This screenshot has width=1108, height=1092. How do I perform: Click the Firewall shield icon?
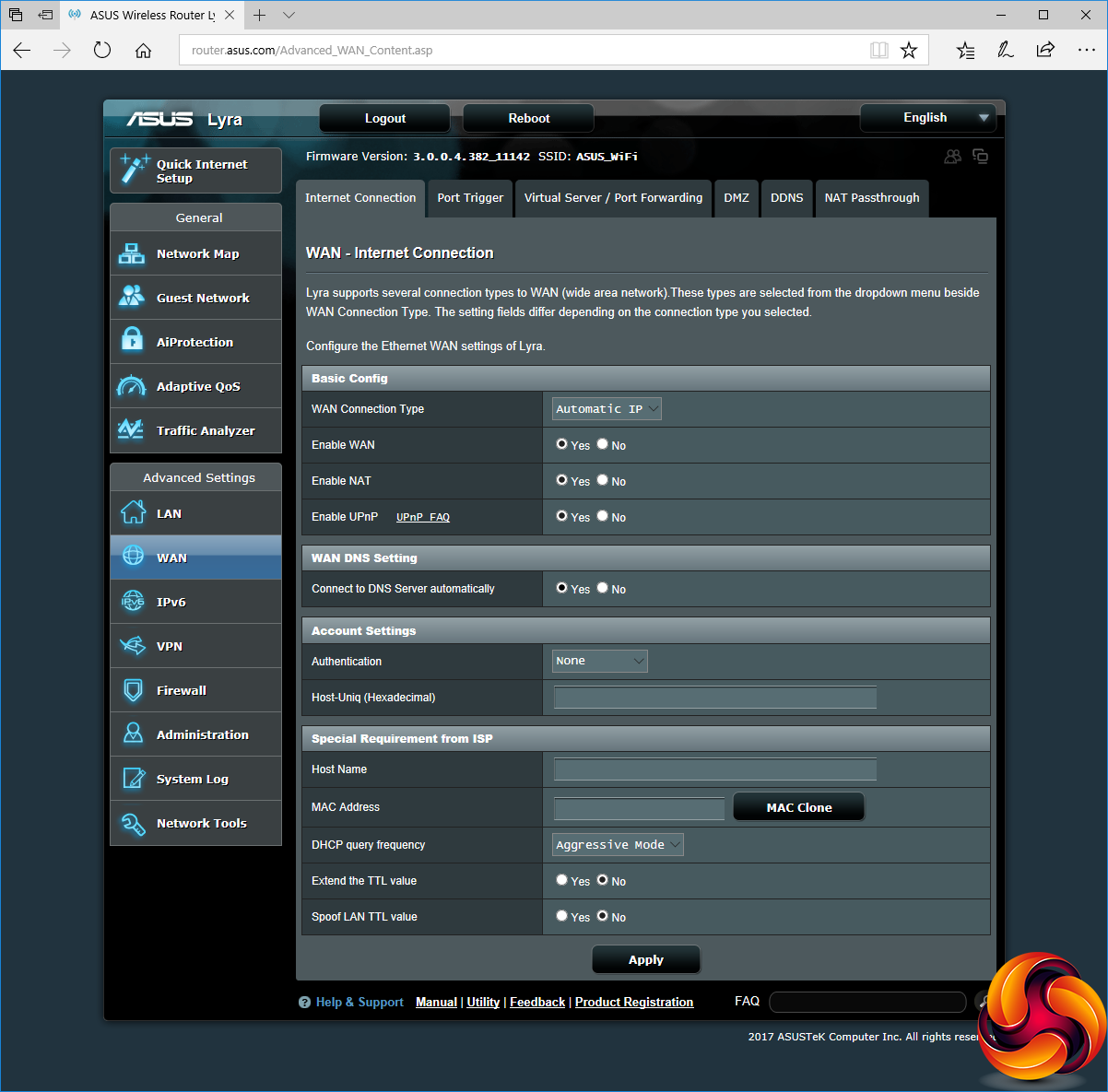133,690
